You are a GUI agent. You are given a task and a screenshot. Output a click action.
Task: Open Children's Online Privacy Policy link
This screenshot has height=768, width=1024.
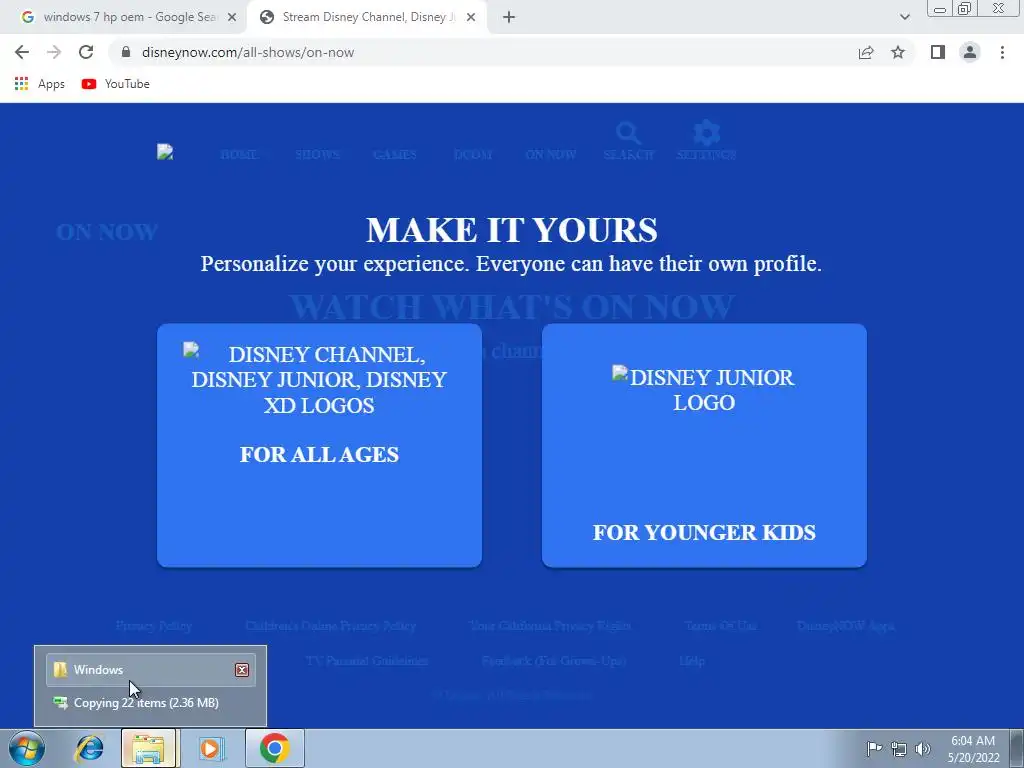[330, 626]
